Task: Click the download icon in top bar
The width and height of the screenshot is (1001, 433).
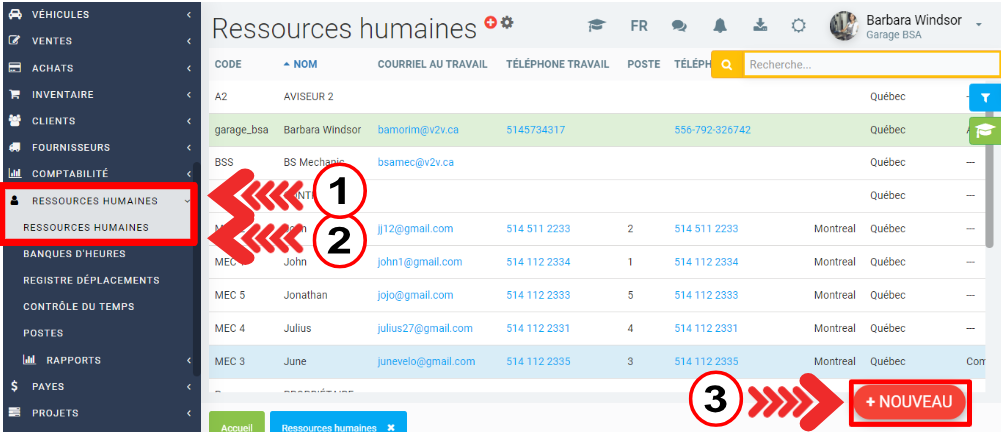Action: coord(760,26)
